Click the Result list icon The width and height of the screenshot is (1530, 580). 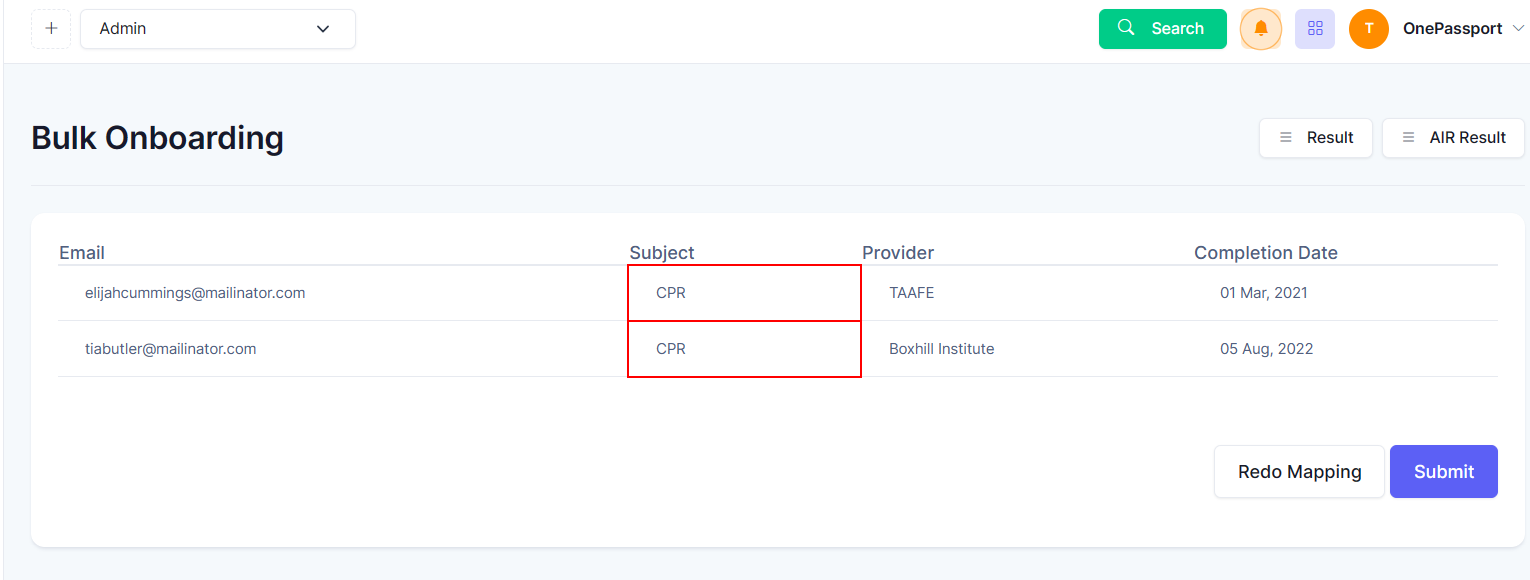(1286, 138)
